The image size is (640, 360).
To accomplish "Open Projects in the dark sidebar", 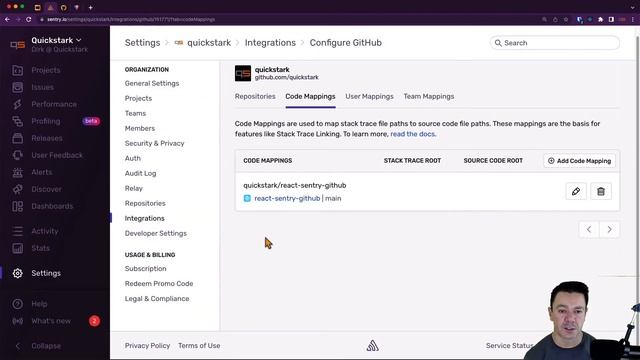I will (46, 70).
